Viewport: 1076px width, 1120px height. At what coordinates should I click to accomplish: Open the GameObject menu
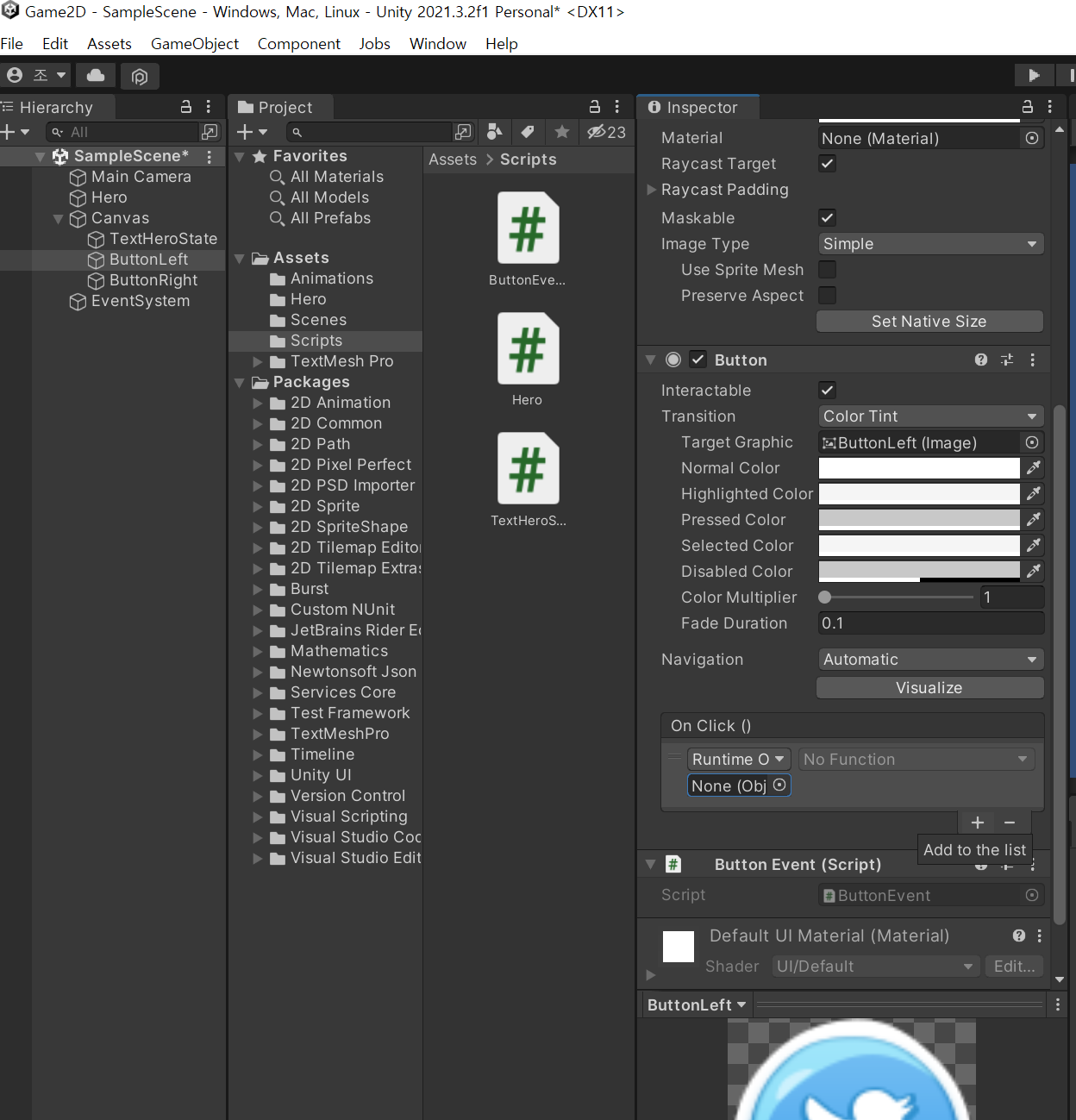[x=195, y=44]
